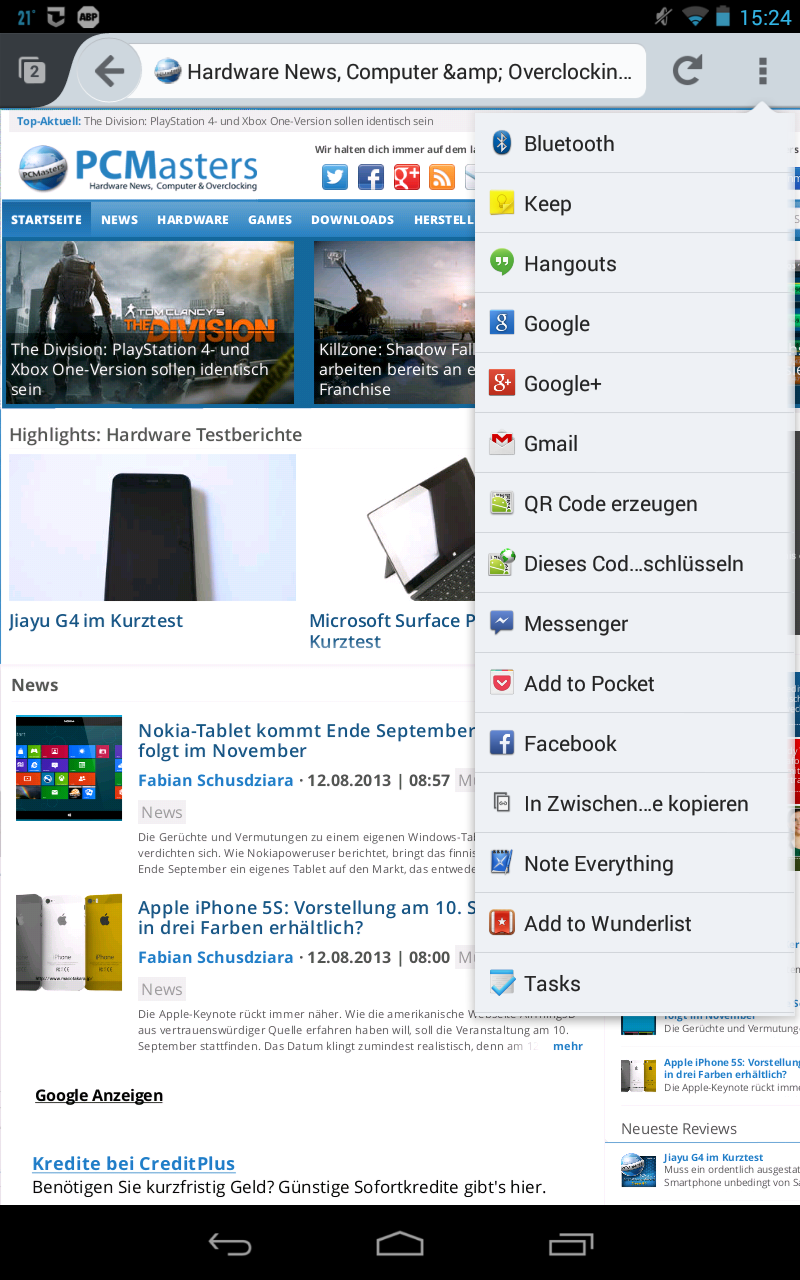Open Nokia-Tablet news headline
The width and height of the screenshot is (800, 1280).
[306, 741]
